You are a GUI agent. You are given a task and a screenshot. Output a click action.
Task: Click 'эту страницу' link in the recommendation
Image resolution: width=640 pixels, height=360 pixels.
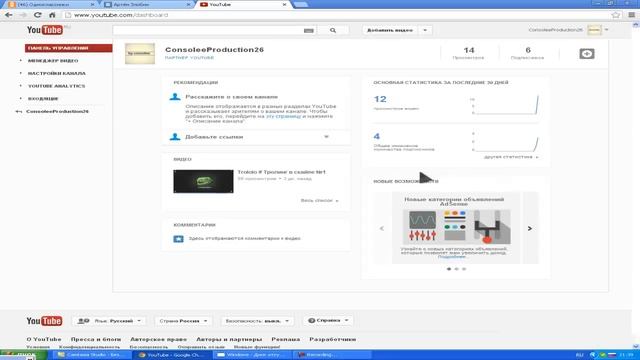[284, 116]
